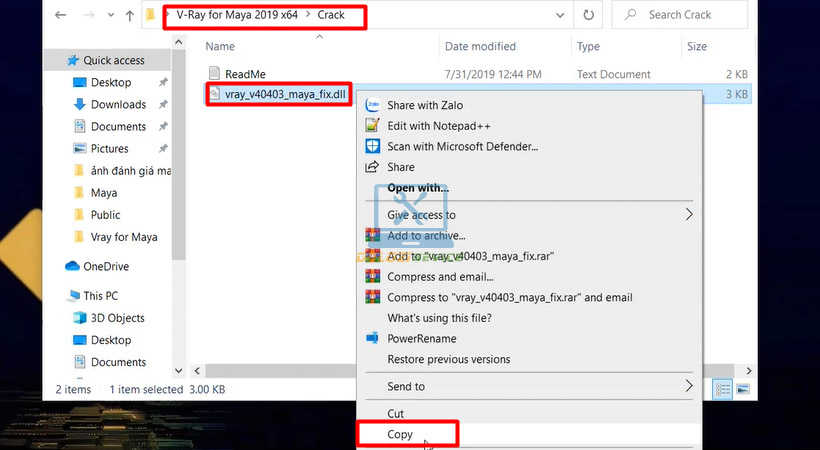The height and width of the screenshot is (450, 820).
Task: Open Downloads folder in sidebar
Action: 118,104
